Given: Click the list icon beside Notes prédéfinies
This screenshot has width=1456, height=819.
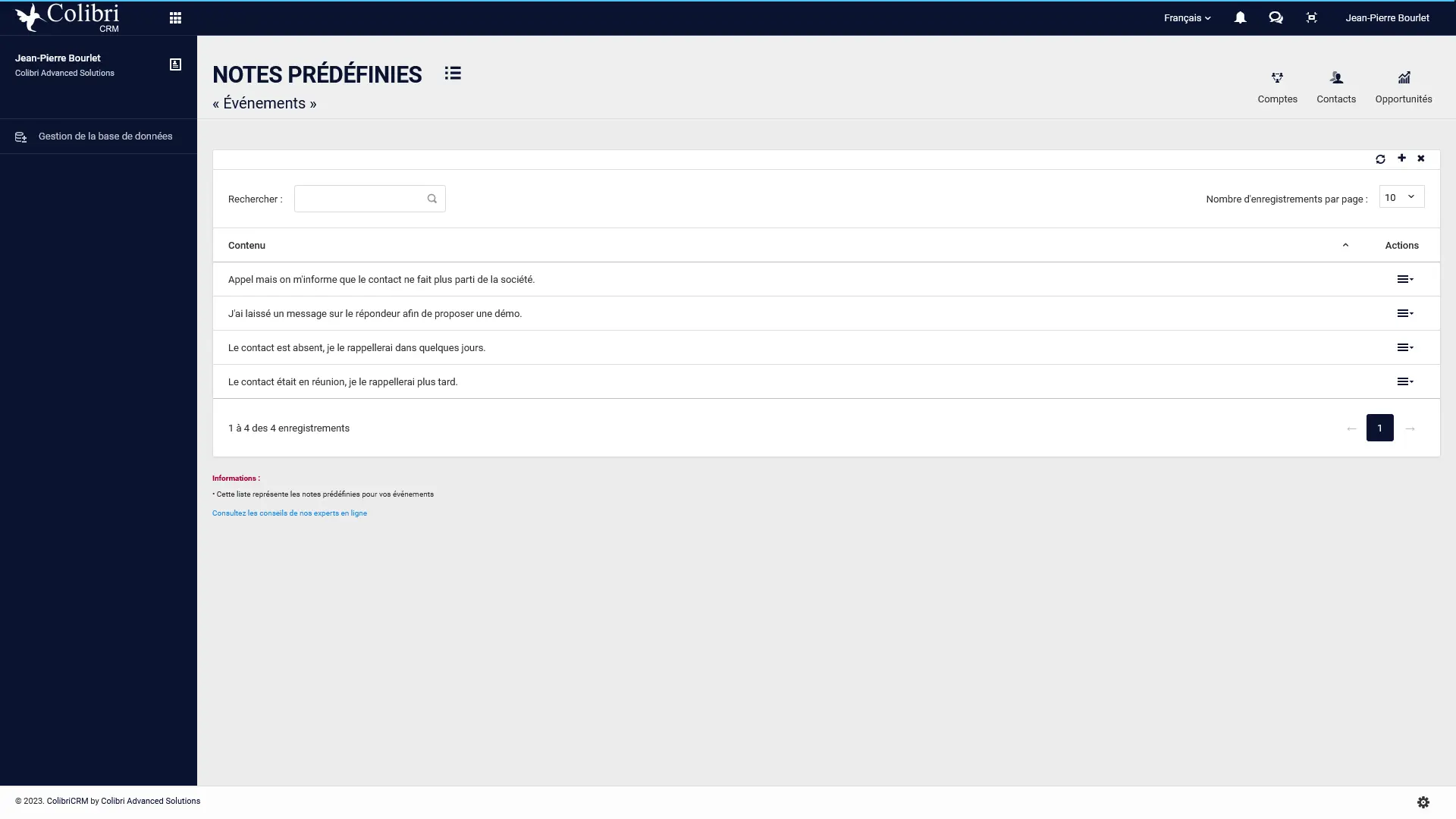Looking at the screenshot, I should point(453,74).
